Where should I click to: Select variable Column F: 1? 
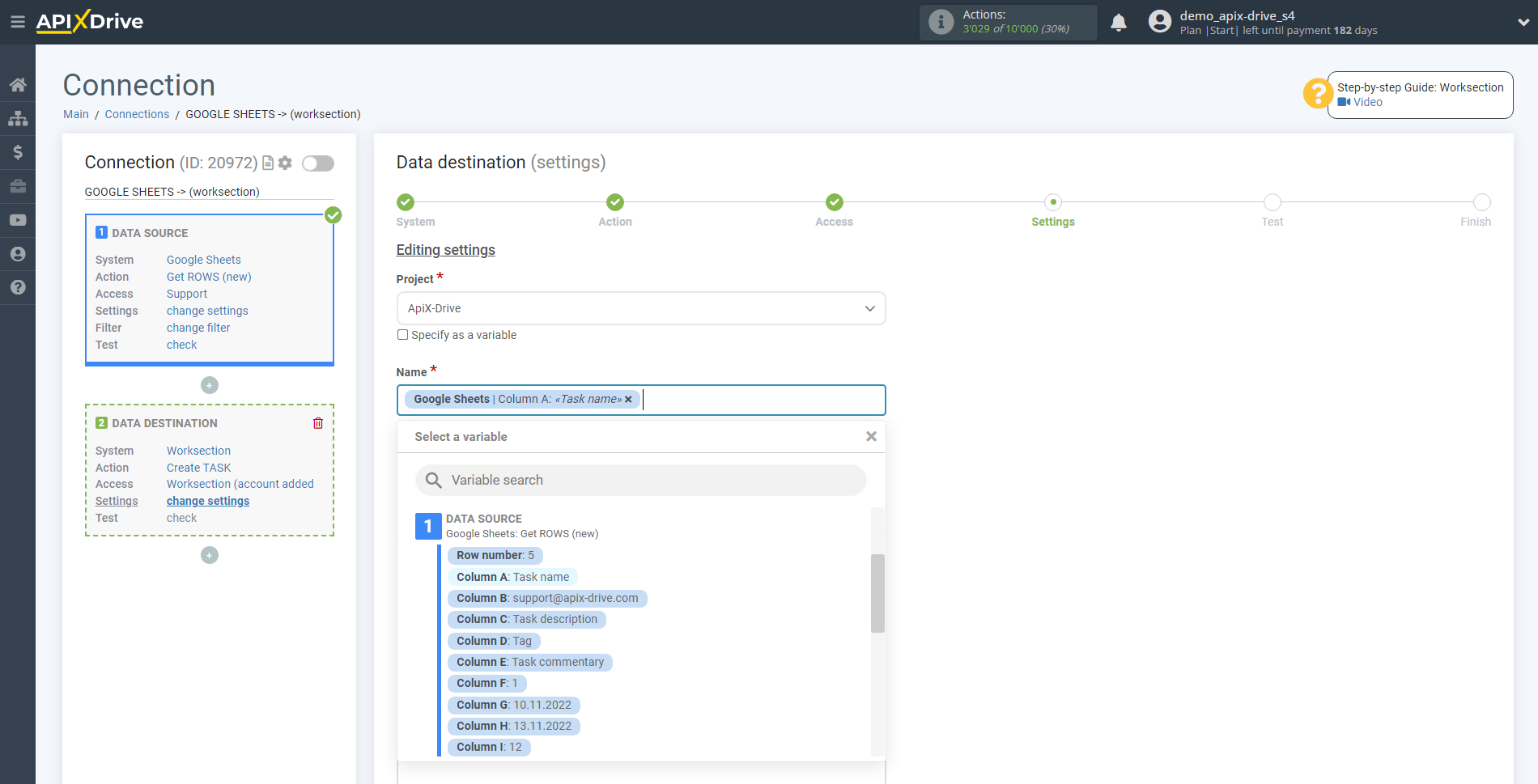[486, 683]
